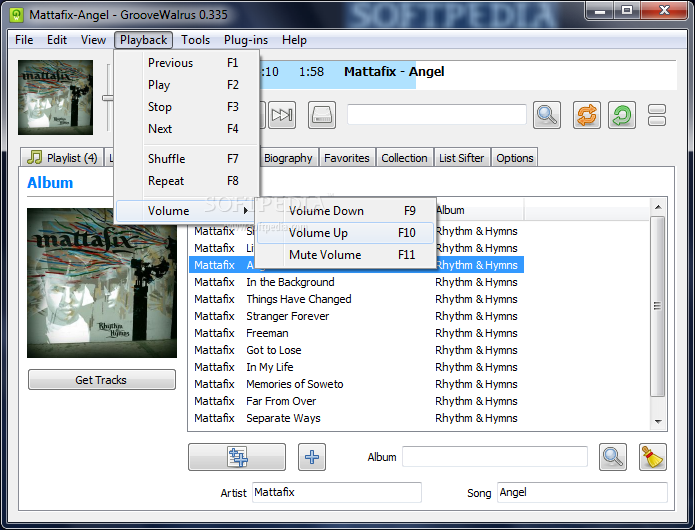This screenshot has height=530, width=695.
Task: Select the track "Far From Over"
Action: (x=356, y=401)
